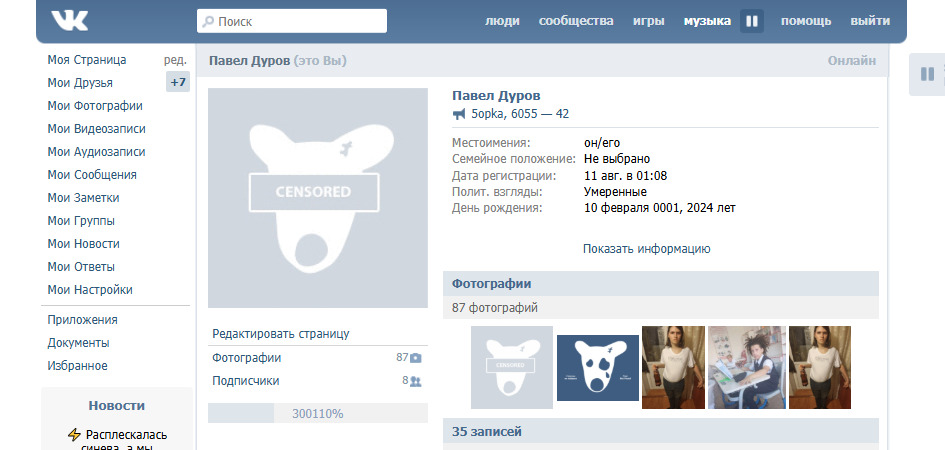Click the camera icon beside 87
The width and height of the screenshot is (945, 450).
point(416,358)
